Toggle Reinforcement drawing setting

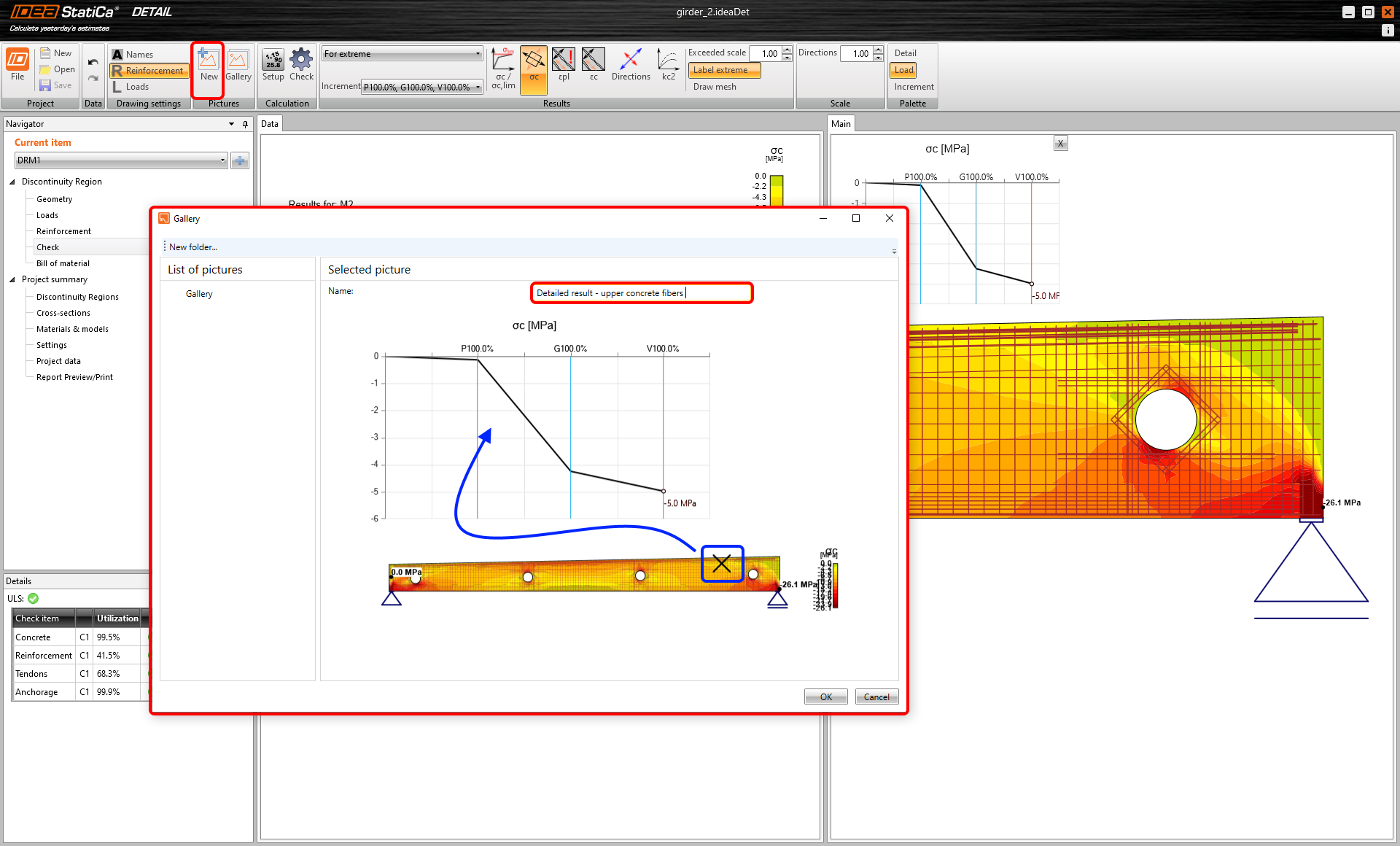(x=149, y=71)
